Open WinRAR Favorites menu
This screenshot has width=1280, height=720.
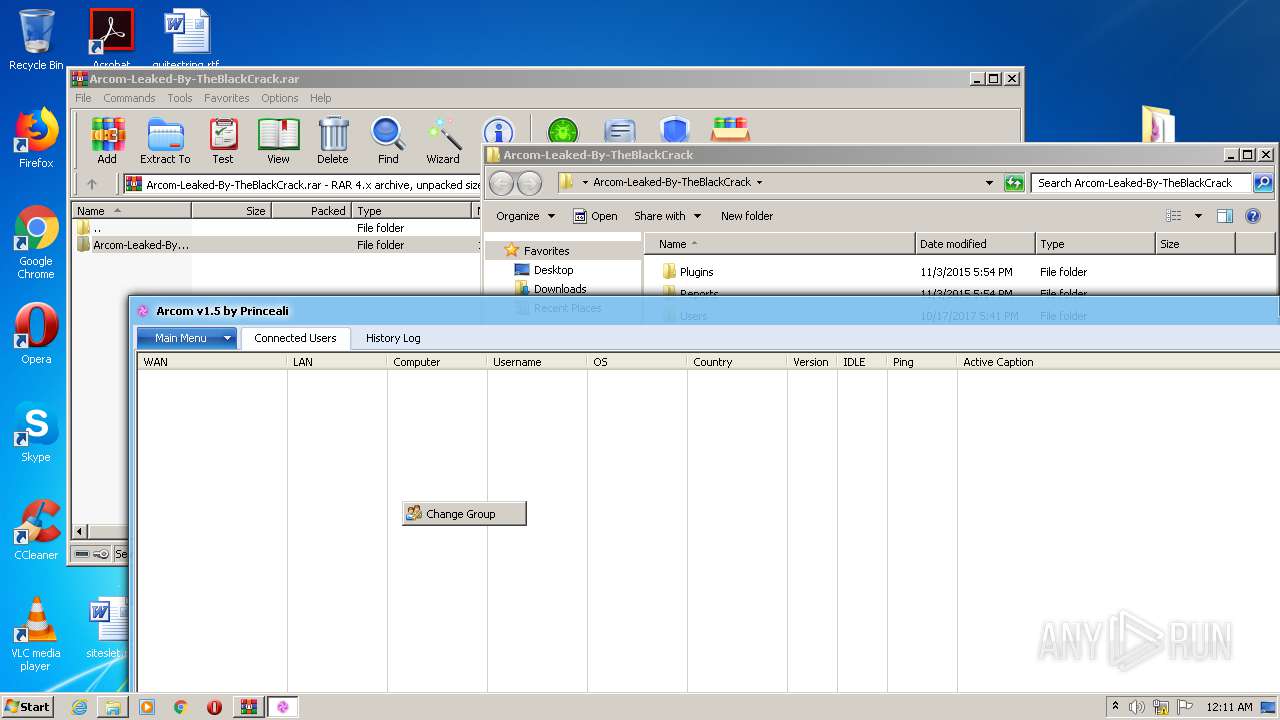click(x=227, y=98)
